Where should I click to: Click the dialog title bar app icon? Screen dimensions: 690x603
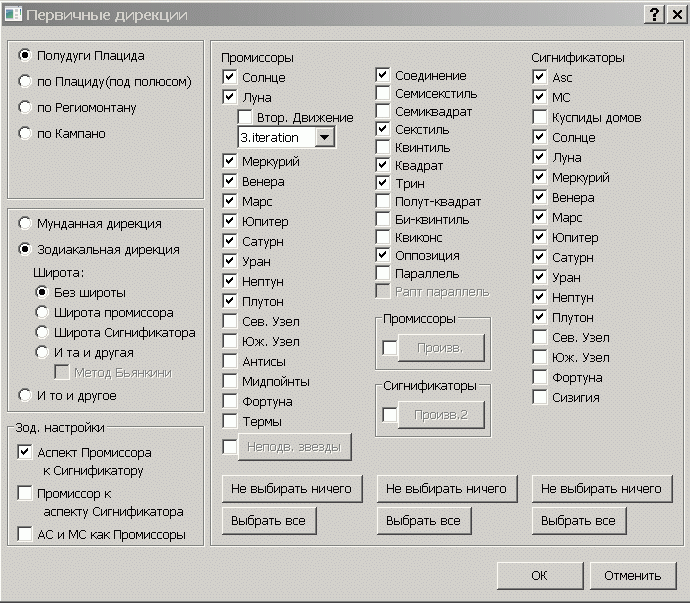pos(13,15)
